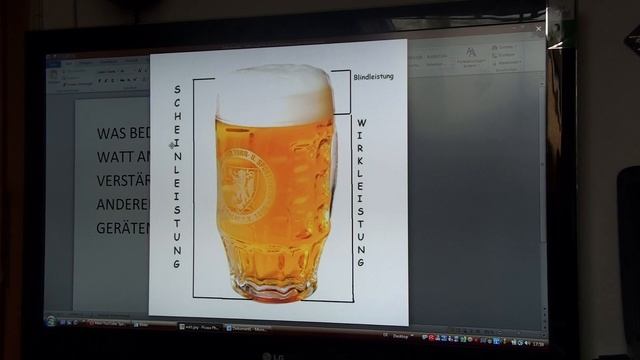The image size is (640, 360).
Task: Open the volume tray icon
Action: [527, 343]
